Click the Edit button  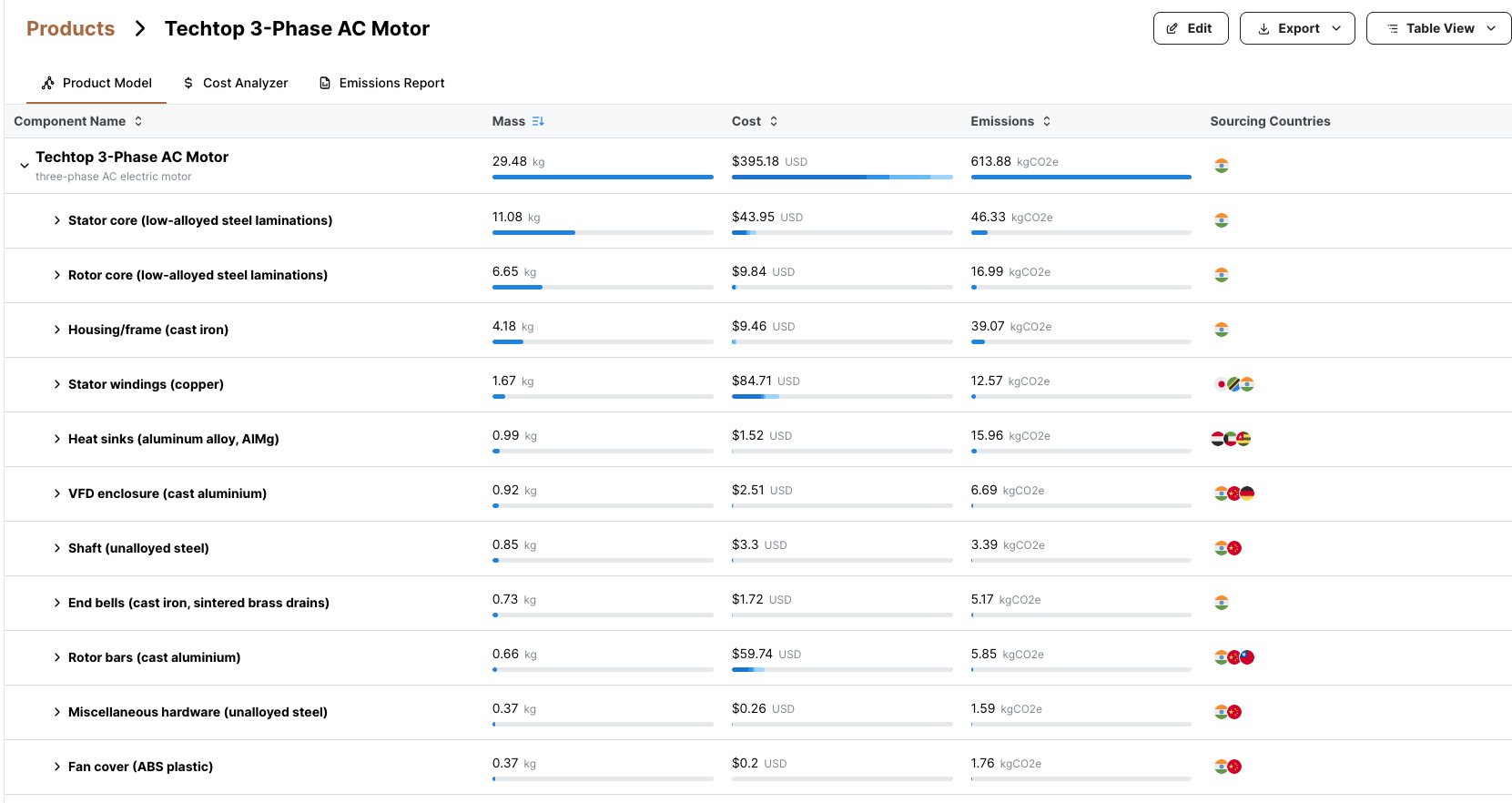1191,28
